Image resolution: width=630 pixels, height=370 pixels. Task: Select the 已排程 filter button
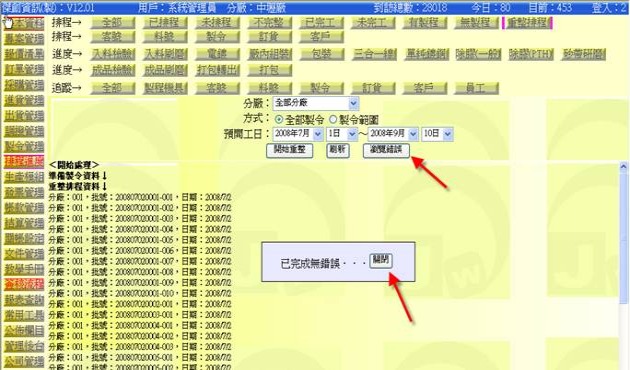[x=165, y=23]
